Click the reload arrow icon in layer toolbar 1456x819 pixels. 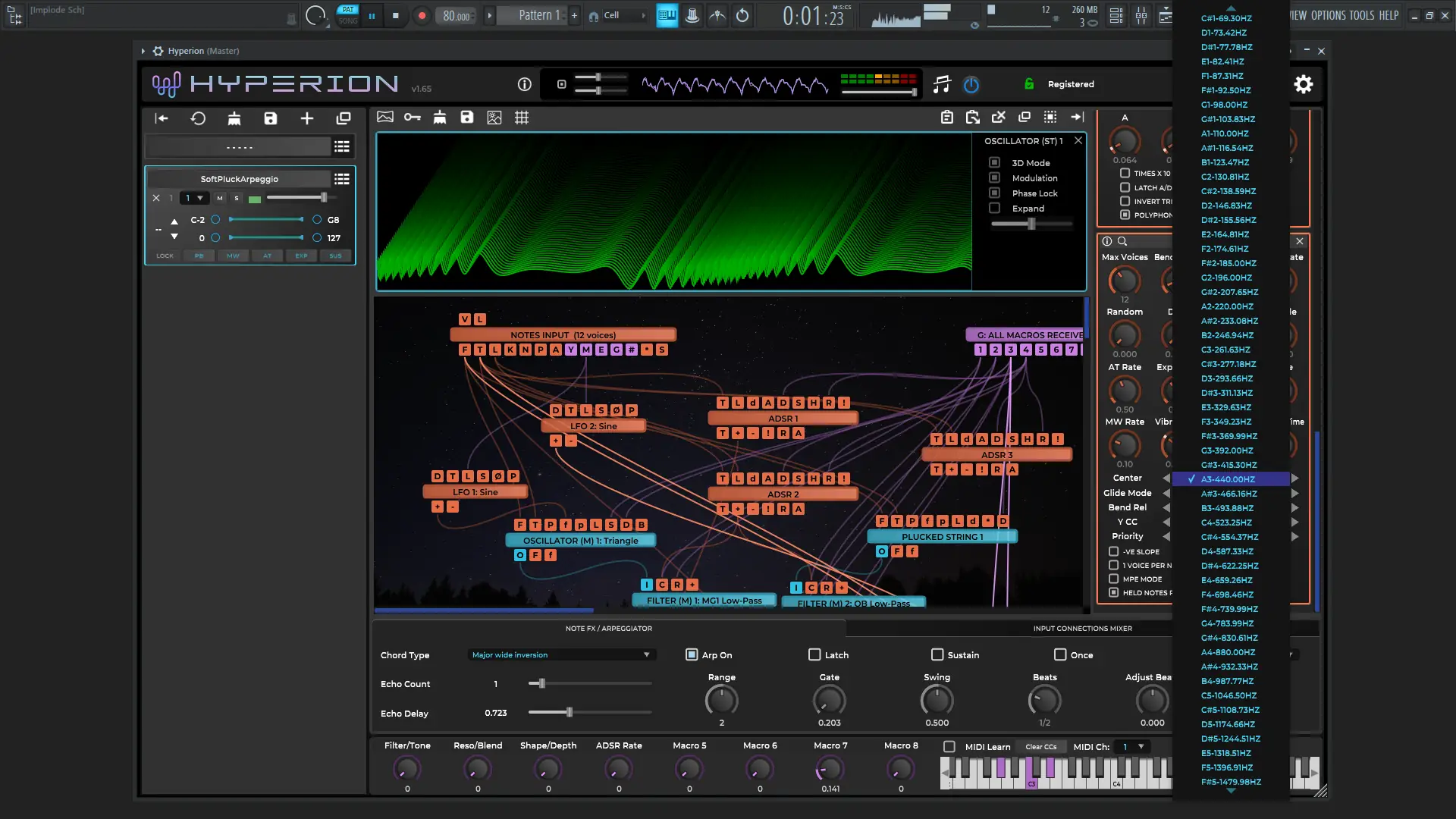tap(198, 118)
